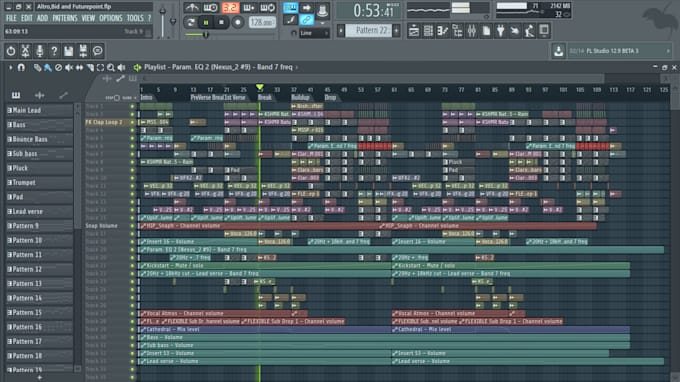This screenshot has height=382, width=680.
Task: Open the Mixer view icon
Action: [472, 31]
